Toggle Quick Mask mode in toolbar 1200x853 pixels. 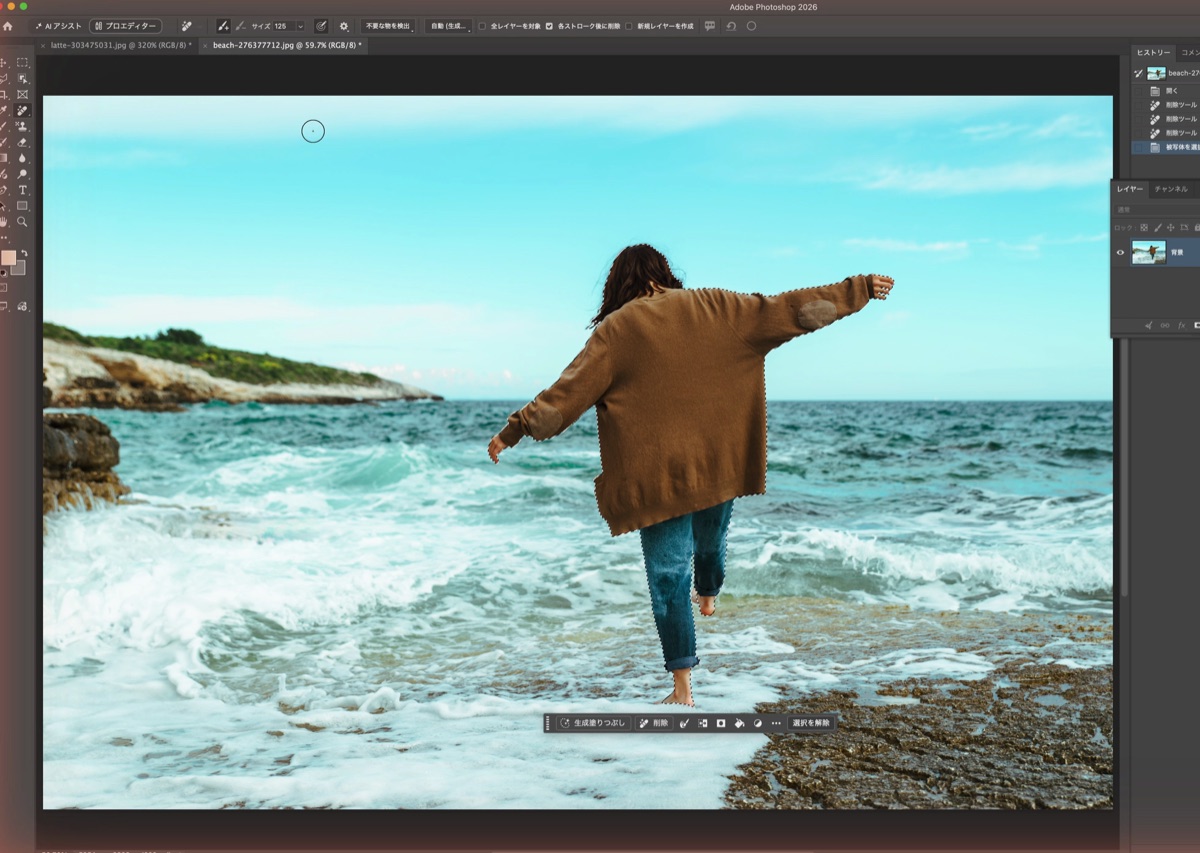pyautogui.click(x=4, y=288)
